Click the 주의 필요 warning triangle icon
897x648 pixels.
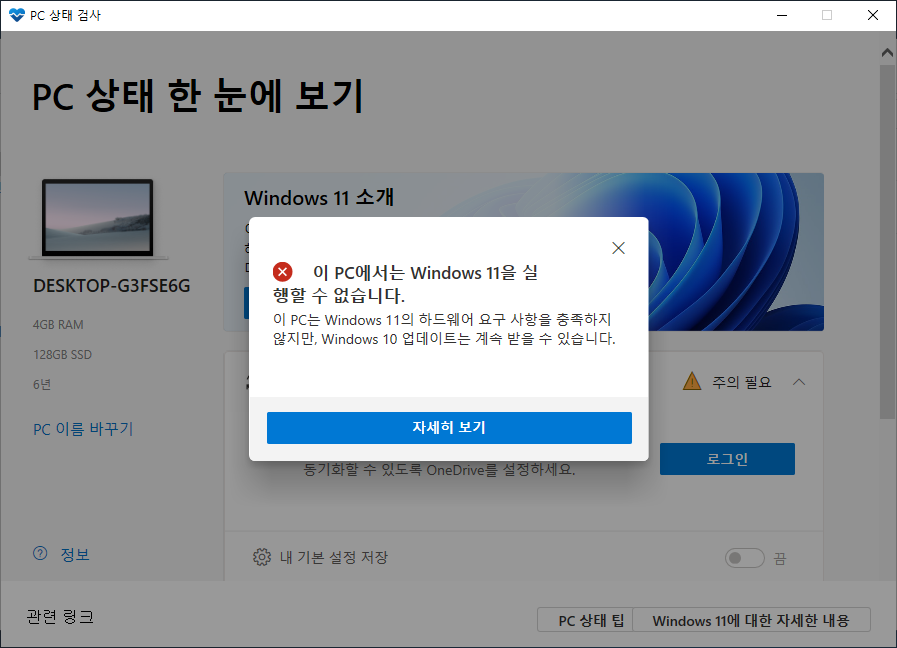[x=692, y=381]
